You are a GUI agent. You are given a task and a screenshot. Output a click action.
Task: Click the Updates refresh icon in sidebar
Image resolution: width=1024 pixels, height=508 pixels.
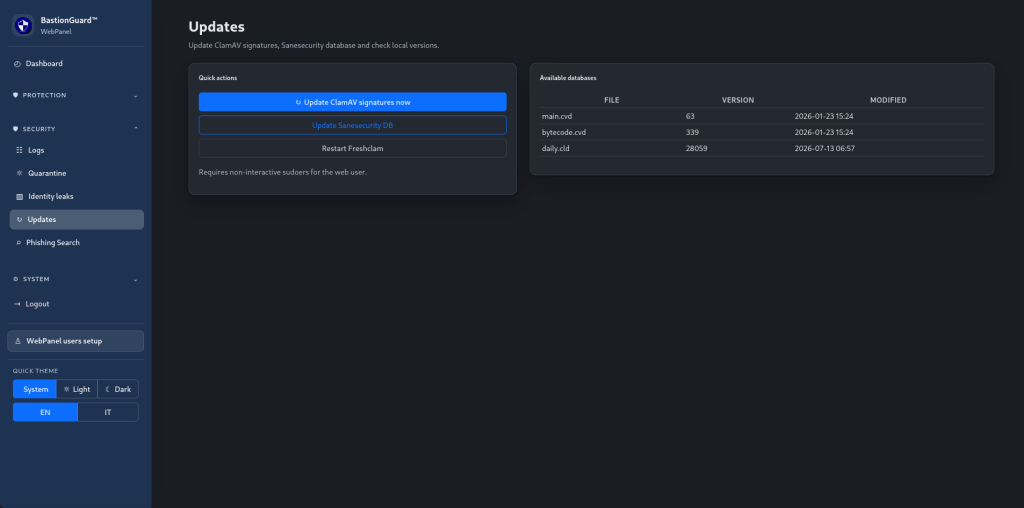click(19, 220)
